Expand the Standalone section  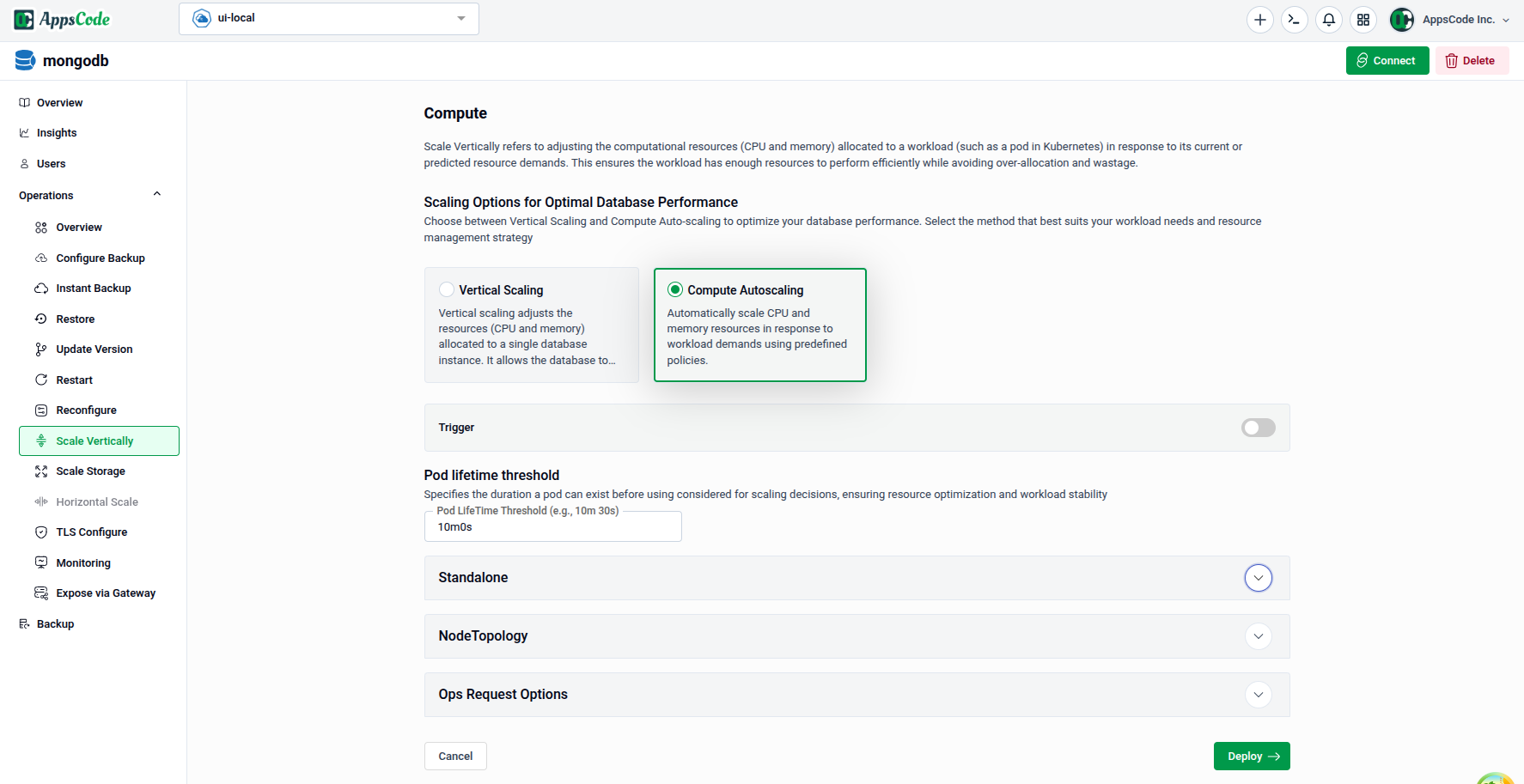click(1258, 577)
